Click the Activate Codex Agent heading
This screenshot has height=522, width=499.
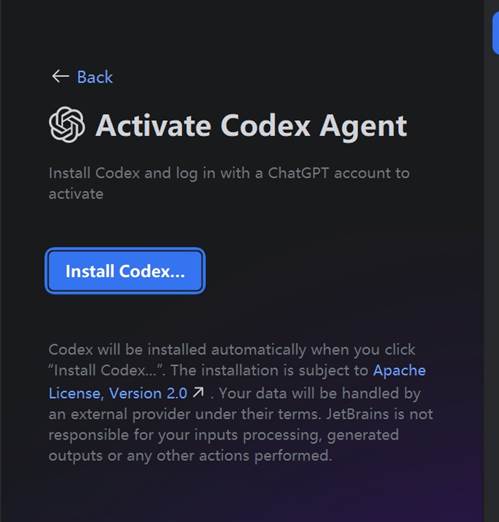(x=252, y=126)
